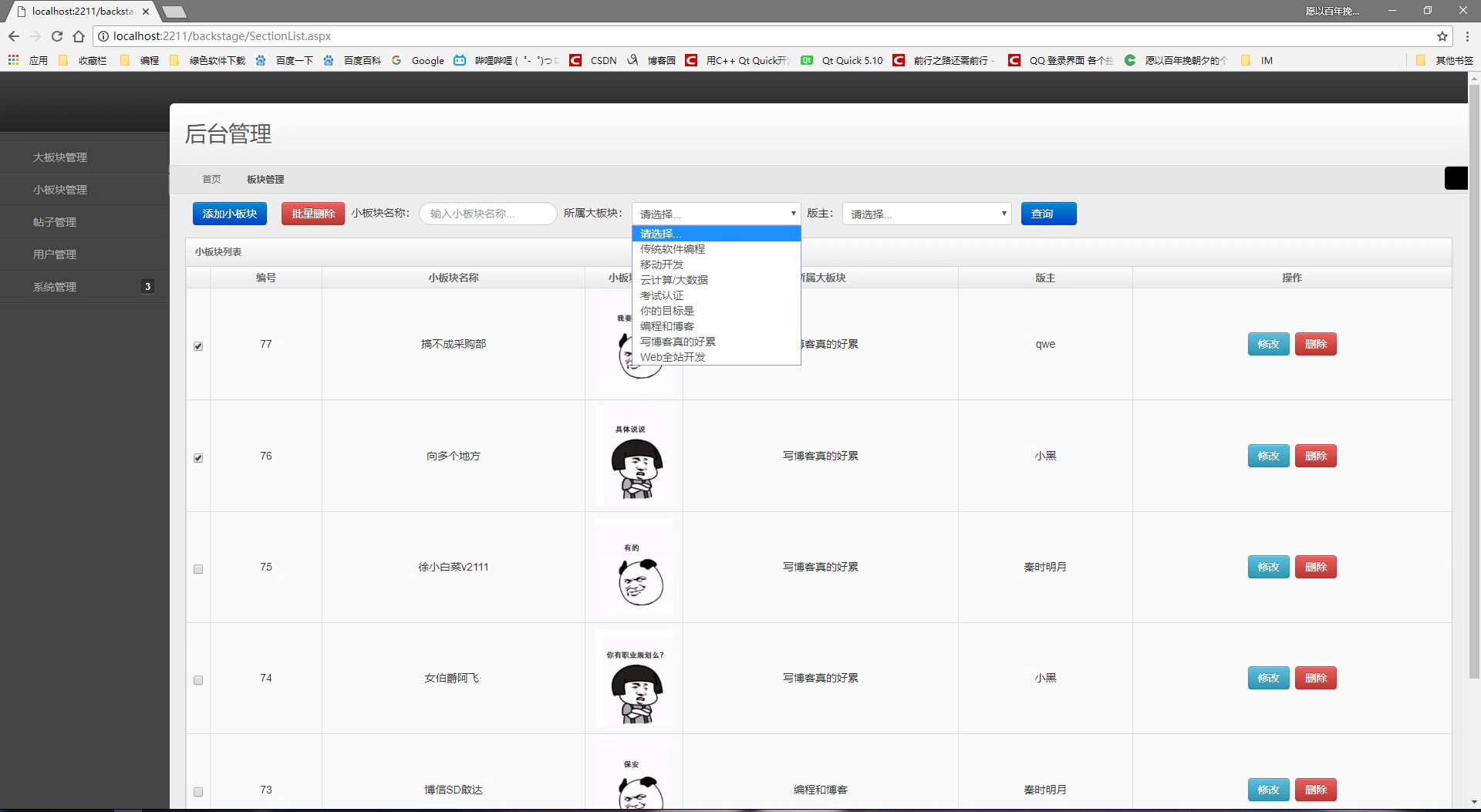Click the 批量删除 button
This screenshot has width=1481, height=812.
point(313,214)
